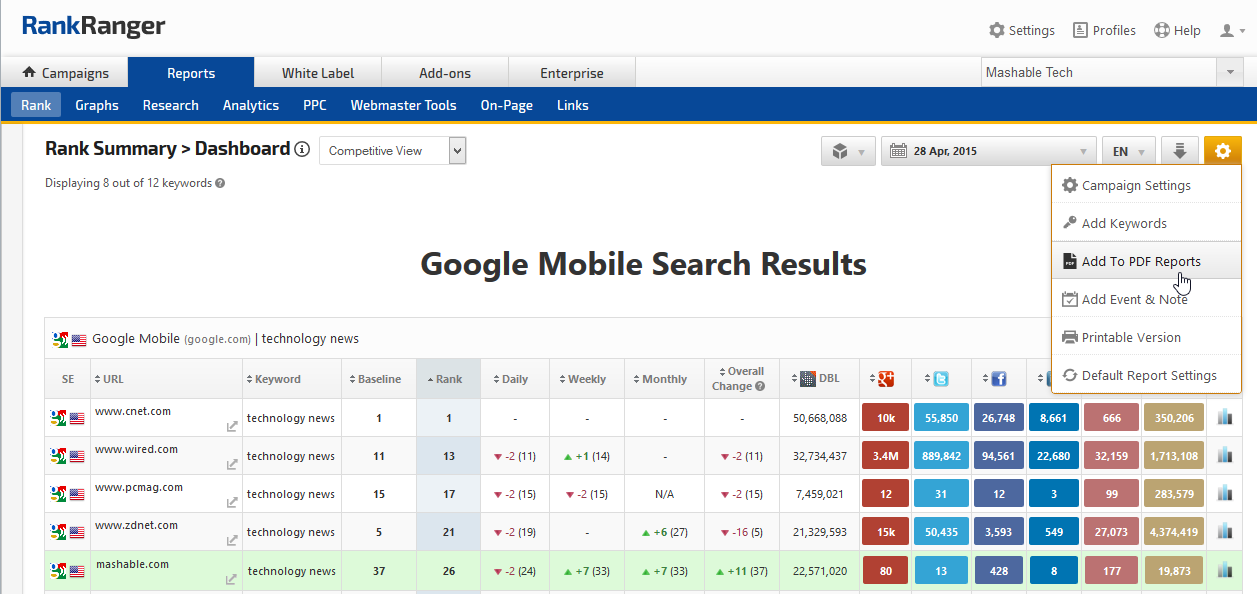Go to the Webmaster Tools section
Viewport: 1257px width, 594px height.
[x=403, y=105]
